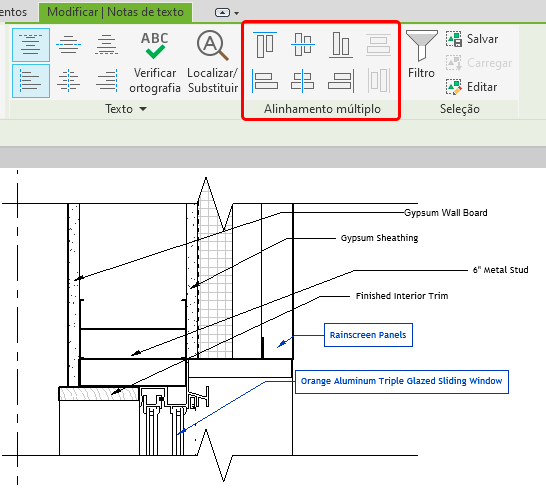Align selected notes to horizontal center
This screenshot has width=546, height=490.
303,81
